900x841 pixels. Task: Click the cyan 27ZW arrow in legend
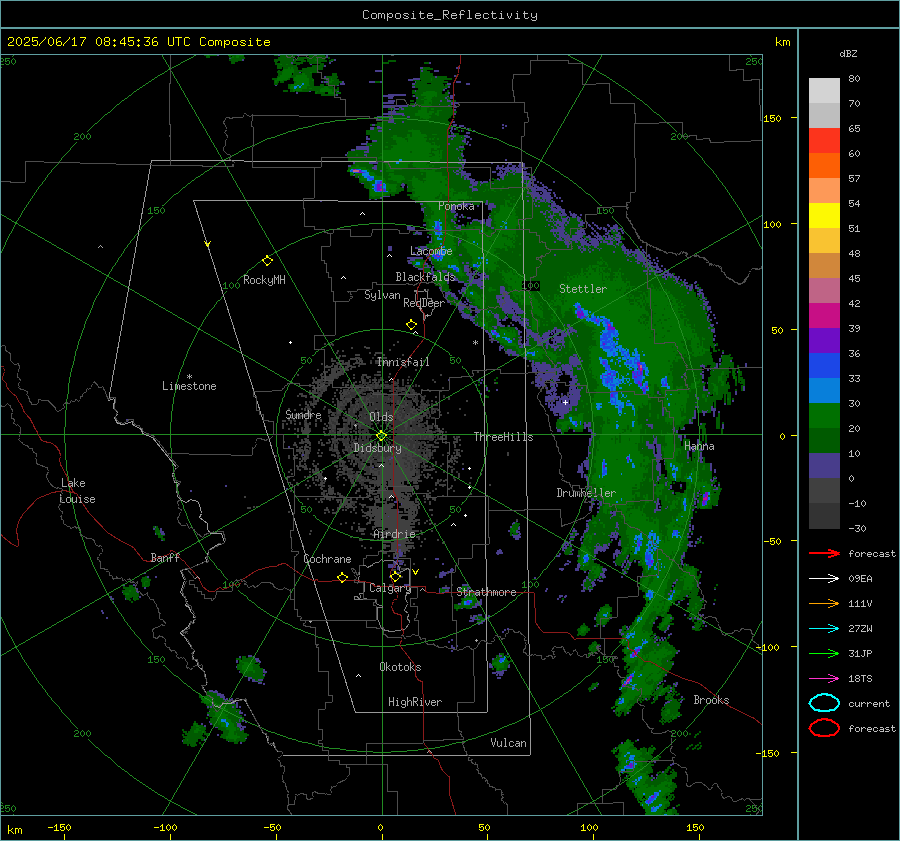coord(824,629)
